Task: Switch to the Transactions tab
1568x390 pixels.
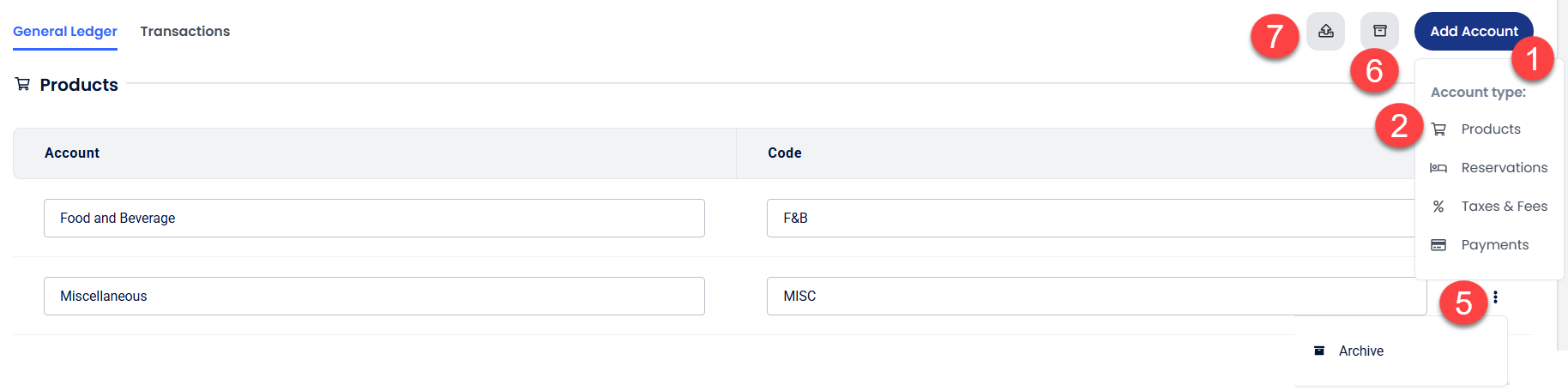Action: [184, 32]
